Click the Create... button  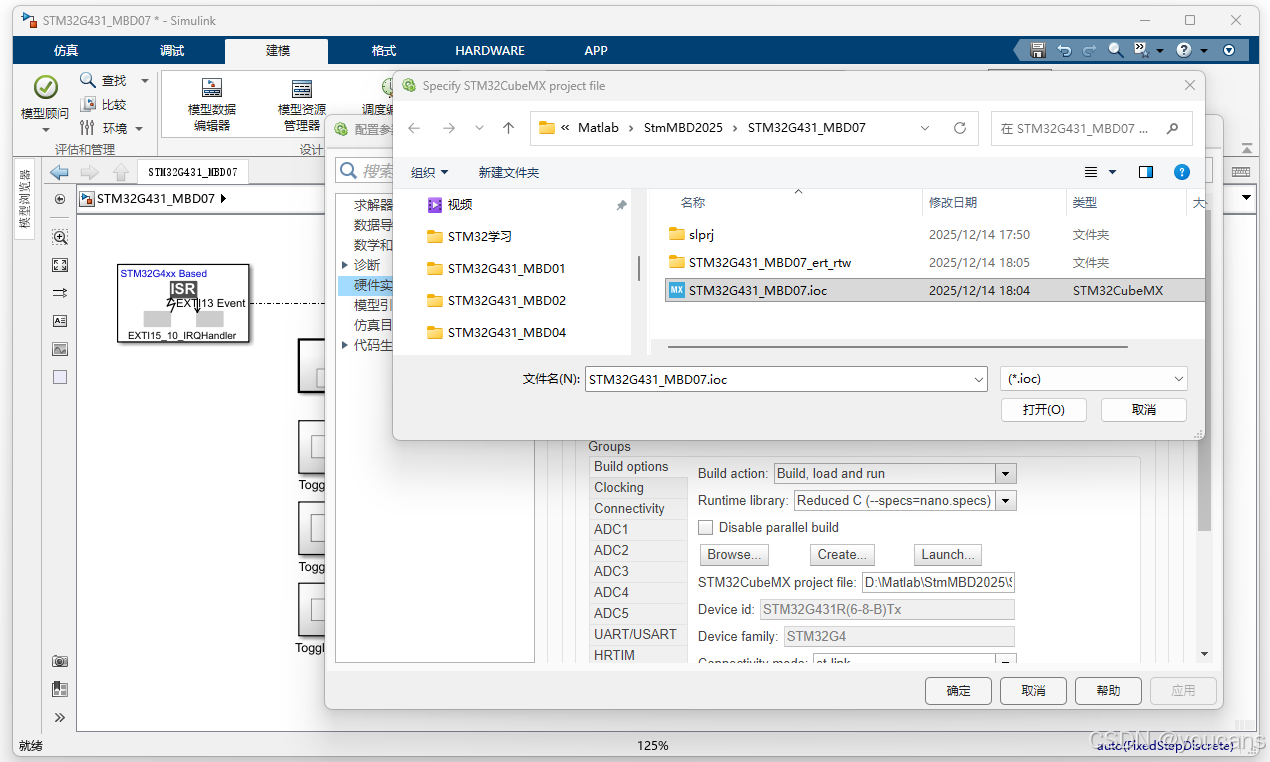coord(842,555)
